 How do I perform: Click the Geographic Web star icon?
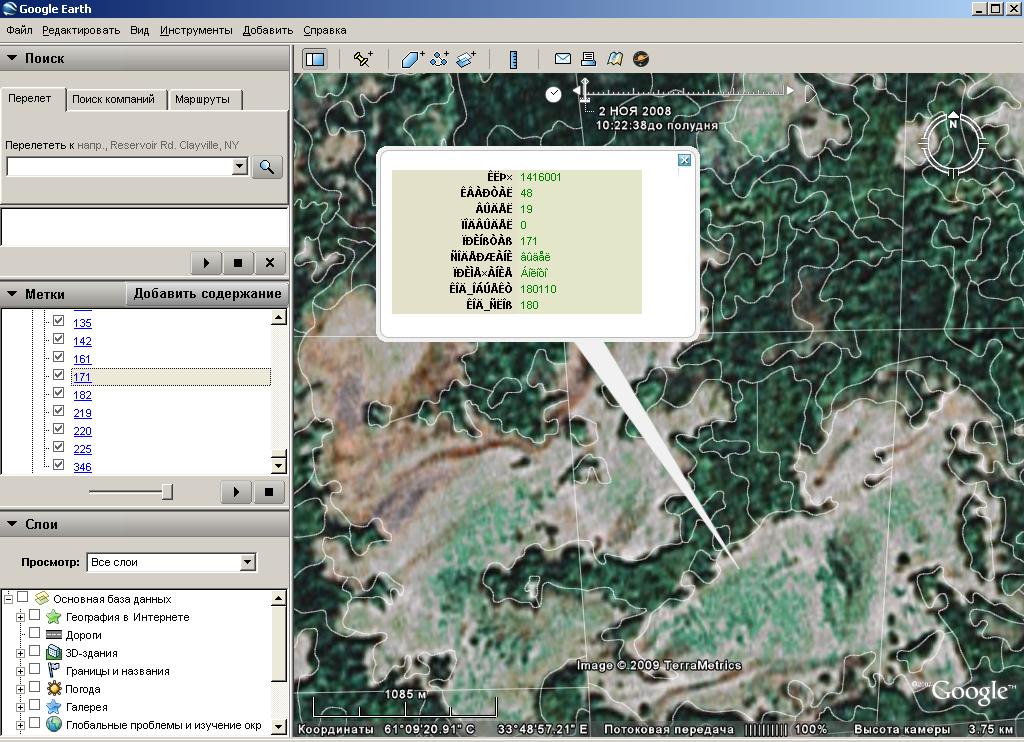coord(54,617)
